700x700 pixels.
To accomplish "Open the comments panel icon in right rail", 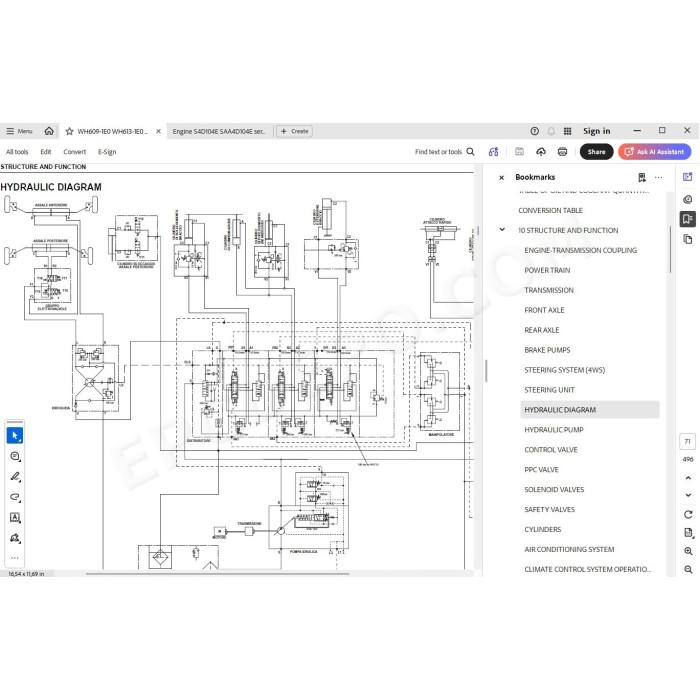I will (688, 199).
